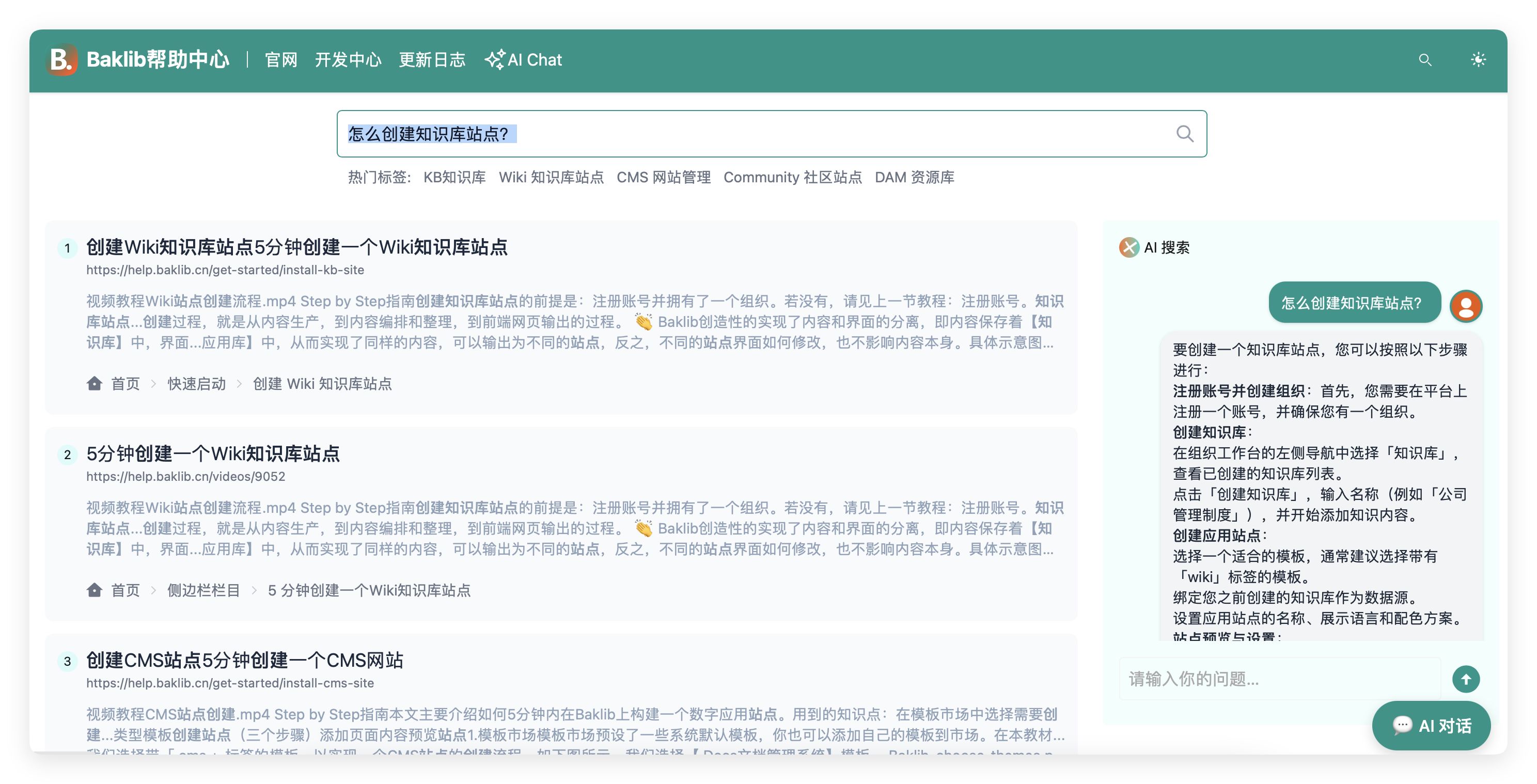
Task: Click 侧边栏栏目 breadcrumb
Action: 203,589
